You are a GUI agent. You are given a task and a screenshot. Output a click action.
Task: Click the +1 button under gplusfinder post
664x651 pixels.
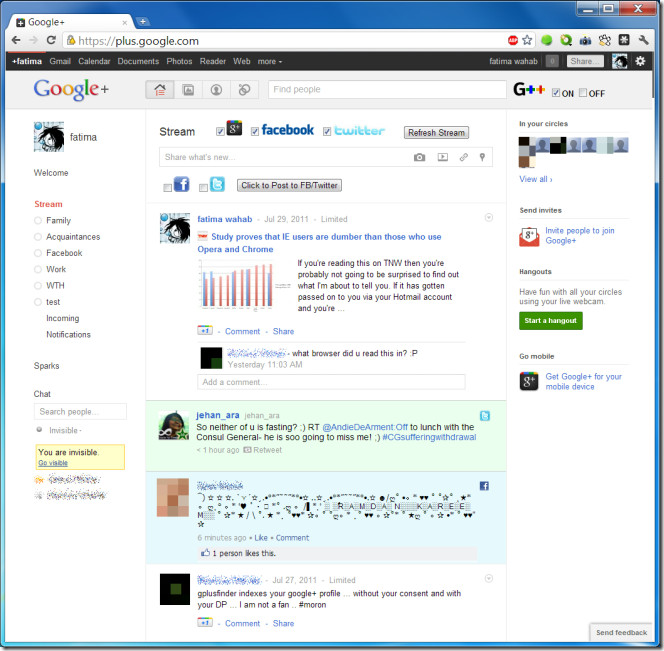[205, 623]
